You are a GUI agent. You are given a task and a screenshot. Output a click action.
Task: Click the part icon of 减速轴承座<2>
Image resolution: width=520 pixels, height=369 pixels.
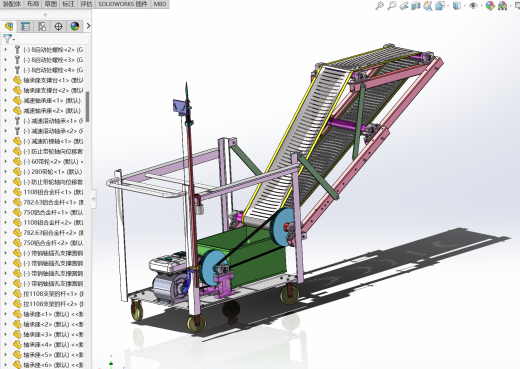(x=17, y=111)
